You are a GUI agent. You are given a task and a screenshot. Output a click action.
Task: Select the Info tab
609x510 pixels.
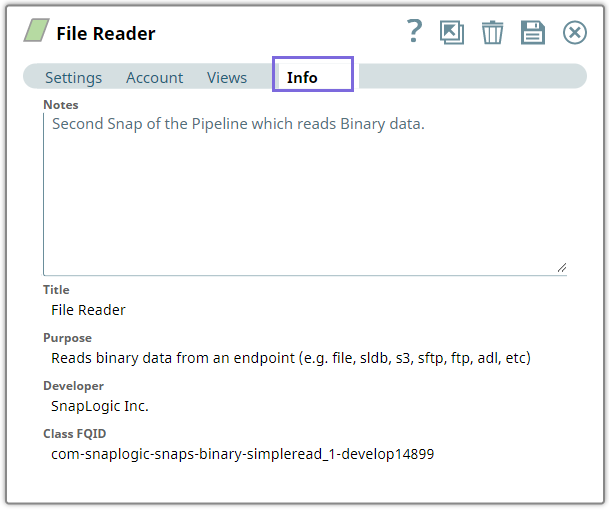point(302,77)
